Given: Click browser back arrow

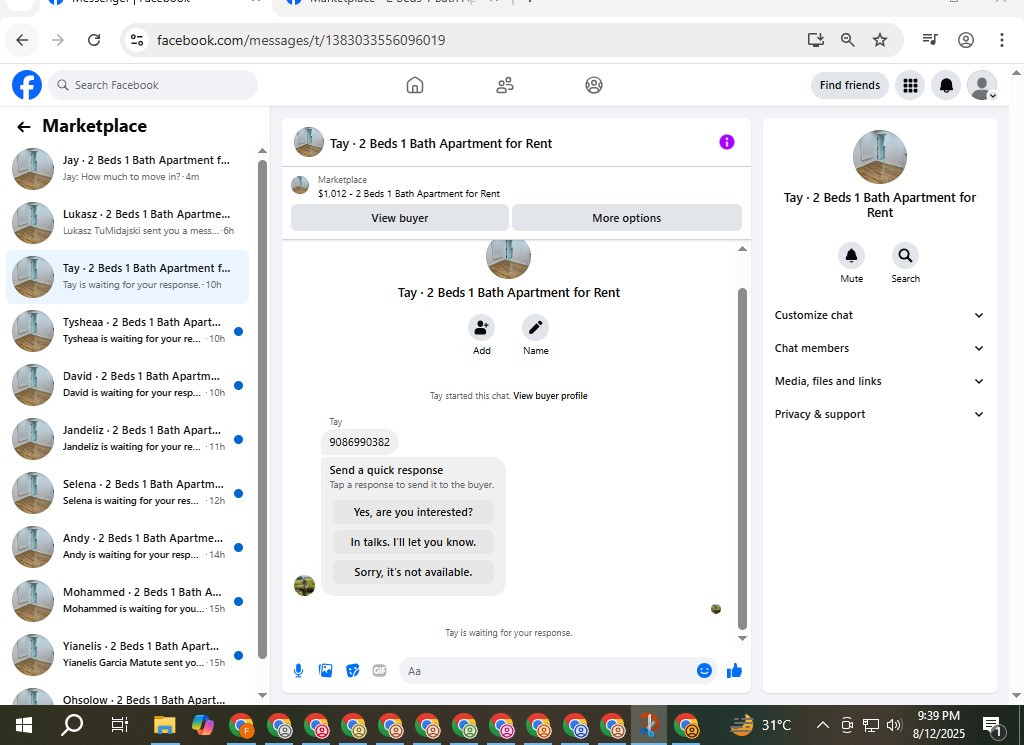Looking at the screenshot, I should click(22, 40).
